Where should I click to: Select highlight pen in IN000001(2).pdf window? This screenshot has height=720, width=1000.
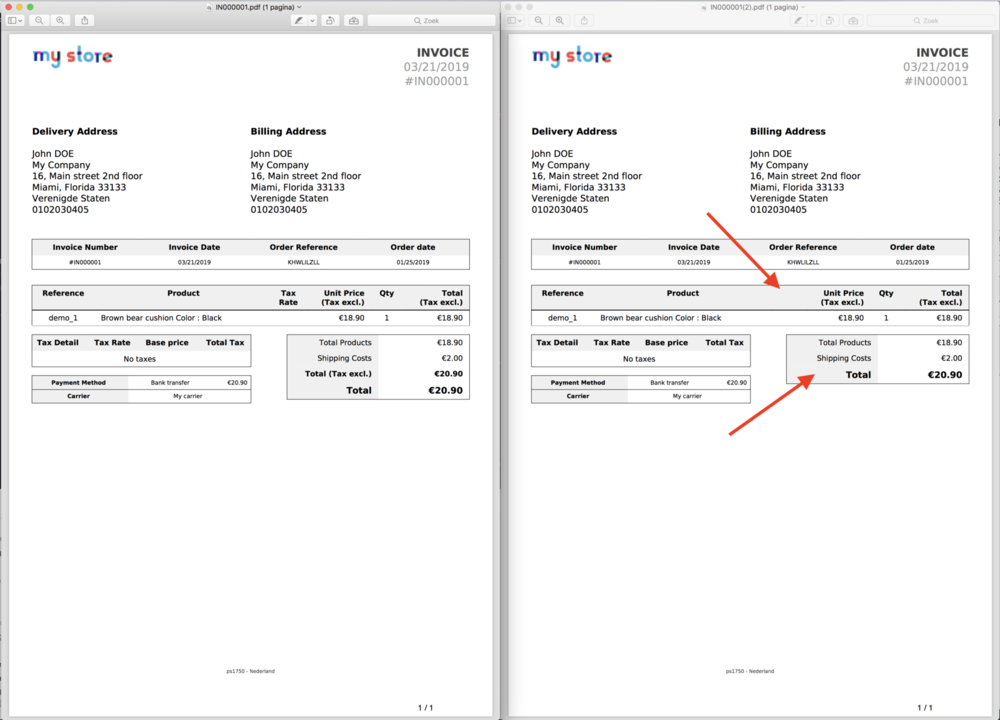click(x=798, y=20)
